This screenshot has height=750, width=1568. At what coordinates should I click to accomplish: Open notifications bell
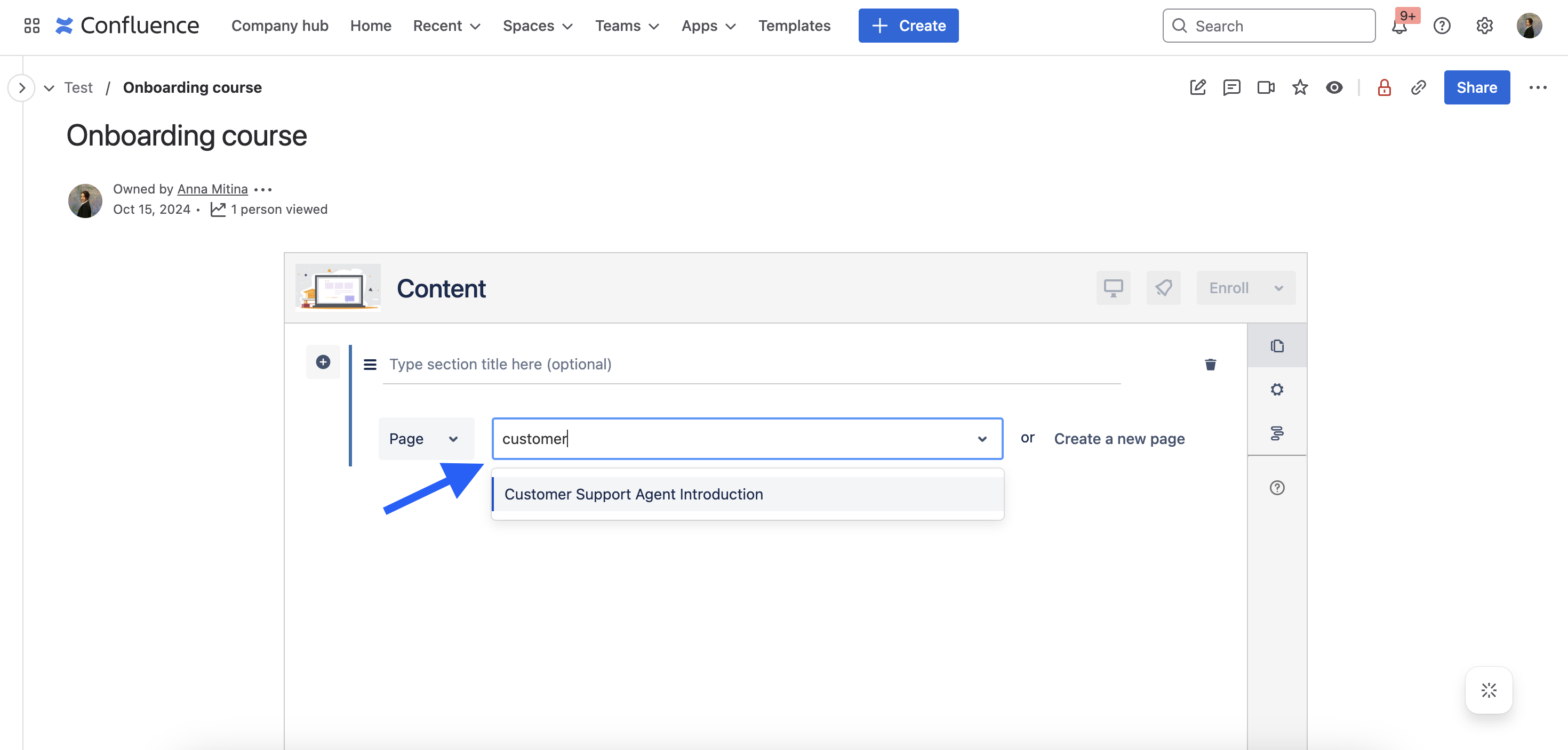click(x=1399, y=26)
